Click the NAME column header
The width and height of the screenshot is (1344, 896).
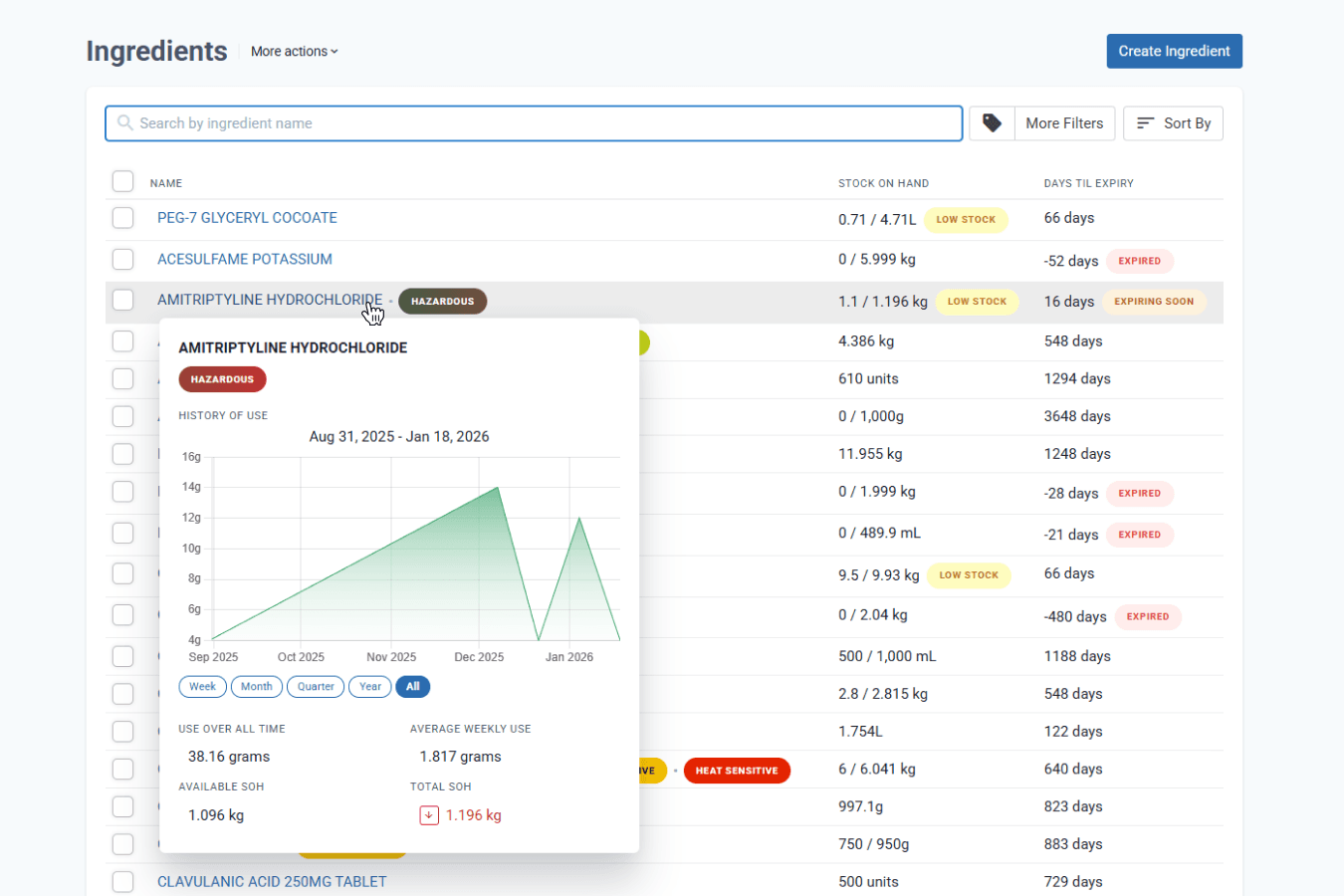coord(166,183)
